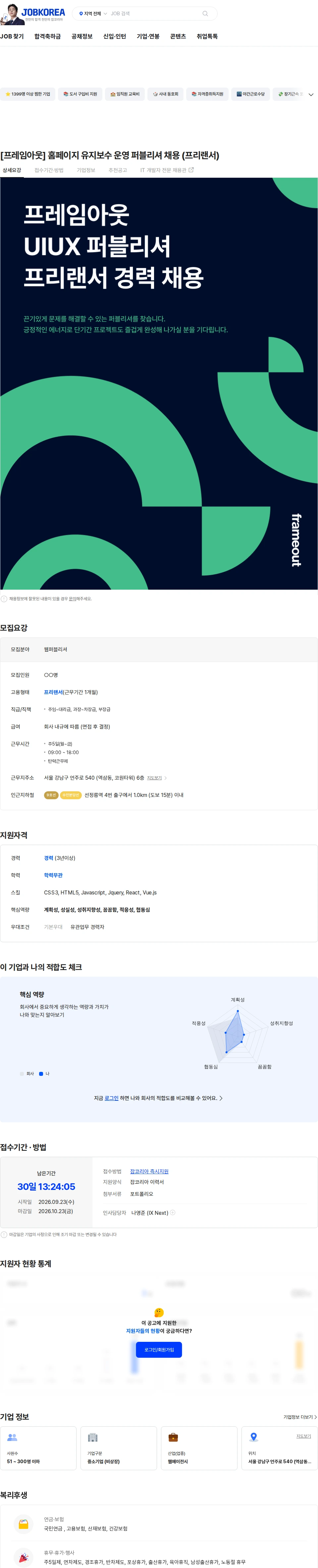The width and height of the screenshot is (318, 1568).
Task: Open the JOB 찾기 menu
Action: [12, 36]
